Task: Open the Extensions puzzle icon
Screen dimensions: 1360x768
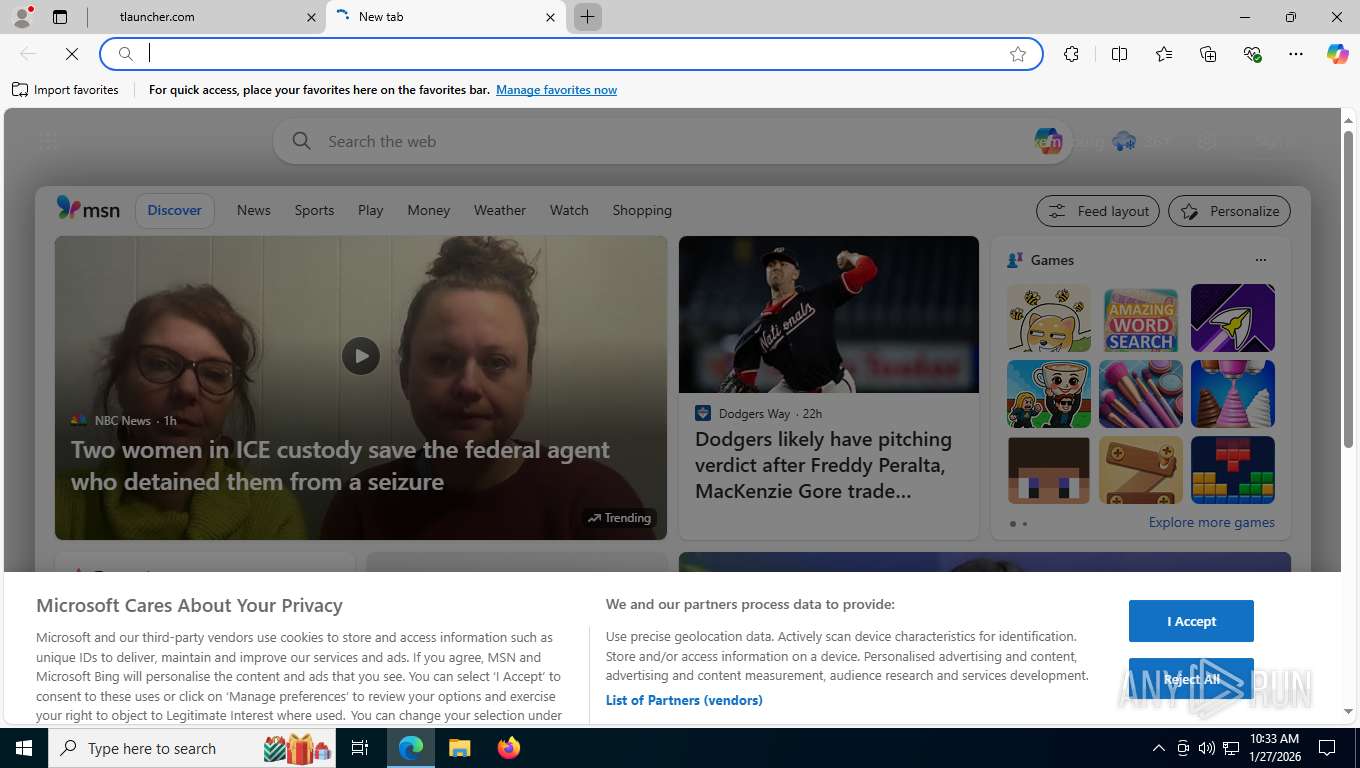Action: click(1072, 54)
